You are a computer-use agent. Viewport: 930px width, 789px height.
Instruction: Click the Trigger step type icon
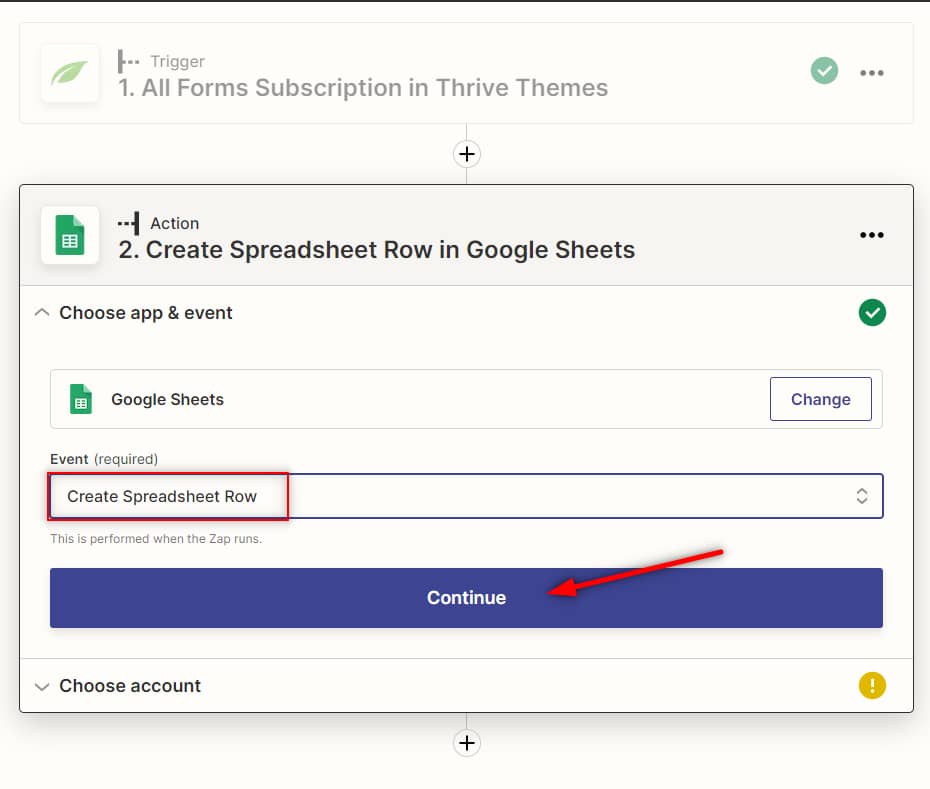(x=128, y=61)
